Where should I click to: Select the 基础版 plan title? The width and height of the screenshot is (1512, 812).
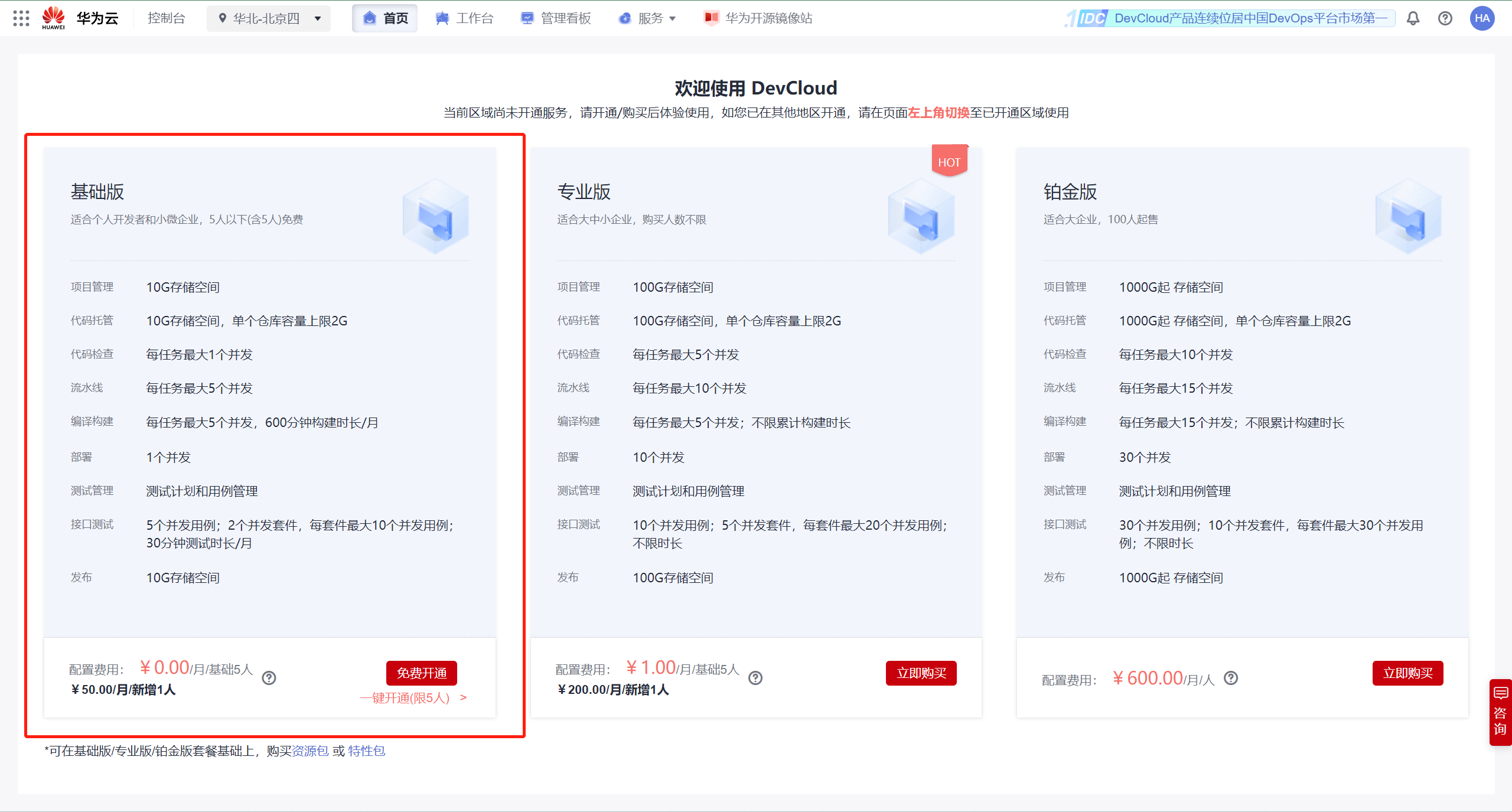[97, 191]
